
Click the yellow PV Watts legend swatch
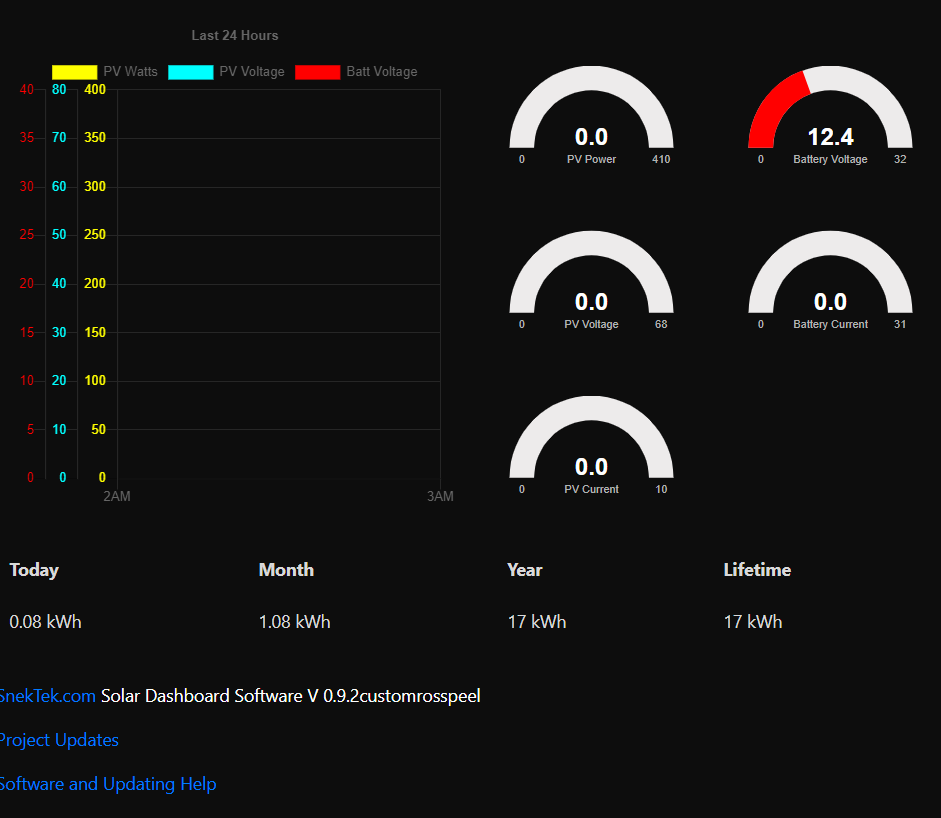pyautogui.click(x=74, y=72)
